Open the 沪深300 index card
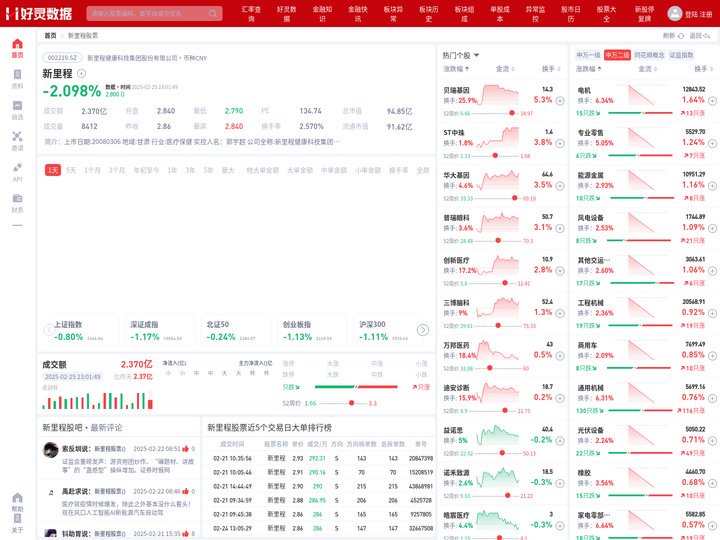This screenshot has width=720, height=540. tap(386, 331)
